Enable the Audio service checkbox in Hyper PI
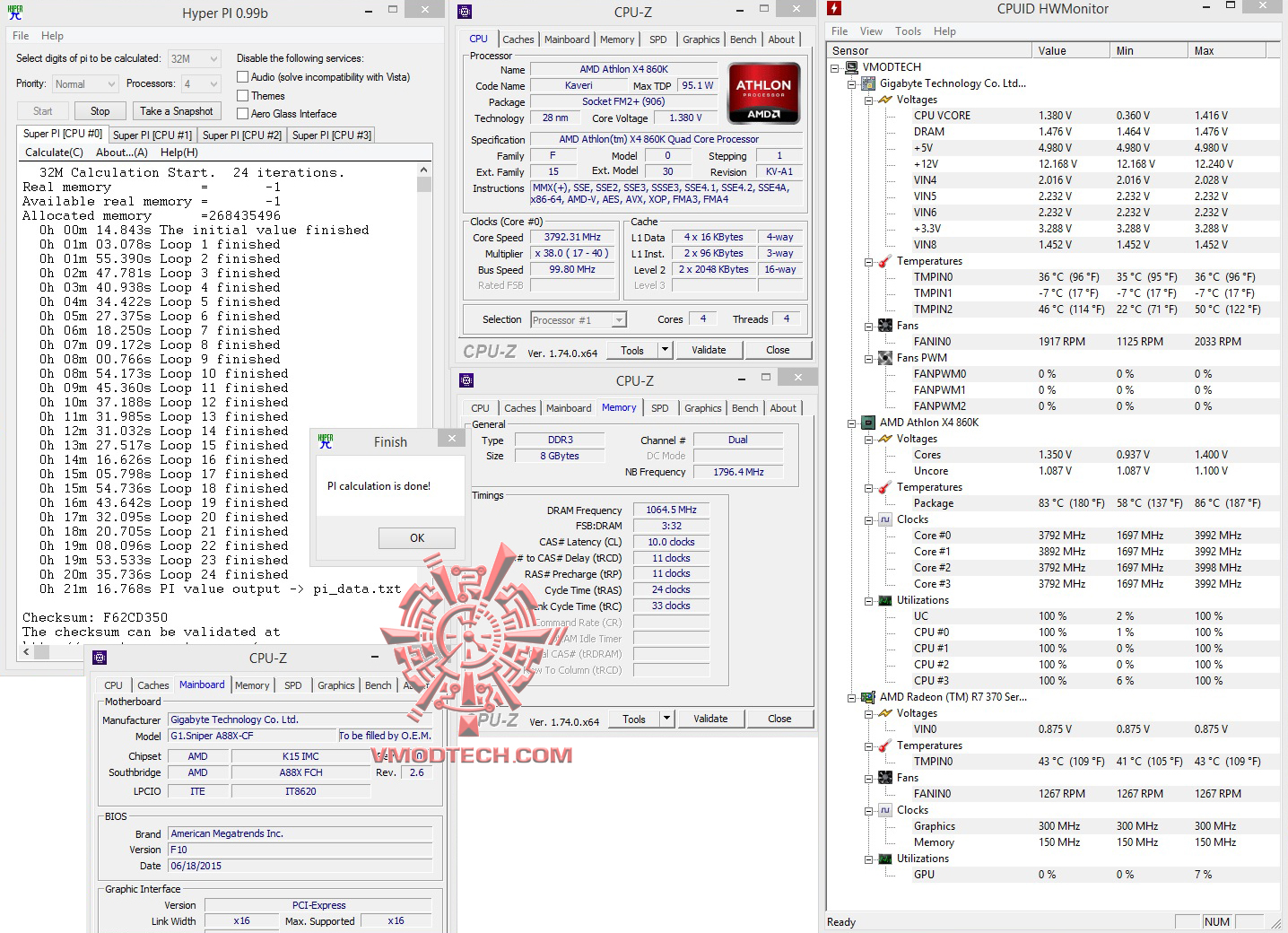Viewport: 1288px width, 933px height. 242,77
